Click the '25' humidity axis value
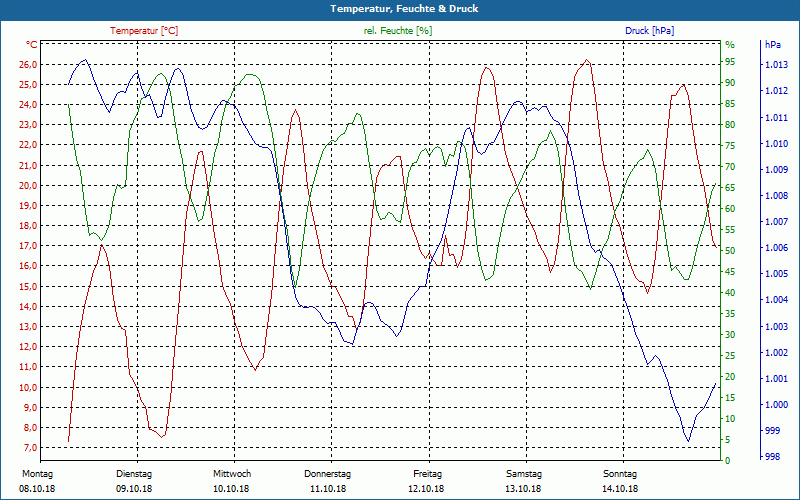This screenshot has width=800, height=500. [x=730, y=356]
